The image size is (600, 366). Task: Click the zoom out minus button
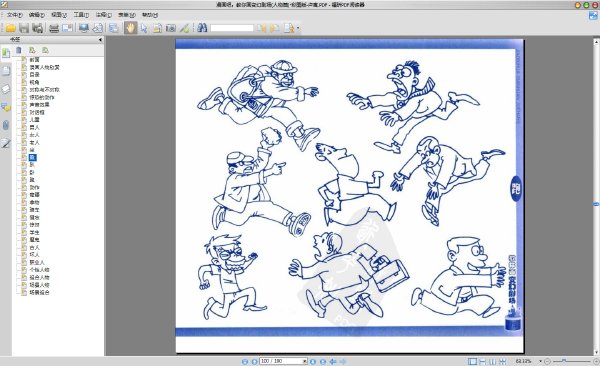click(x=547, y=361)
